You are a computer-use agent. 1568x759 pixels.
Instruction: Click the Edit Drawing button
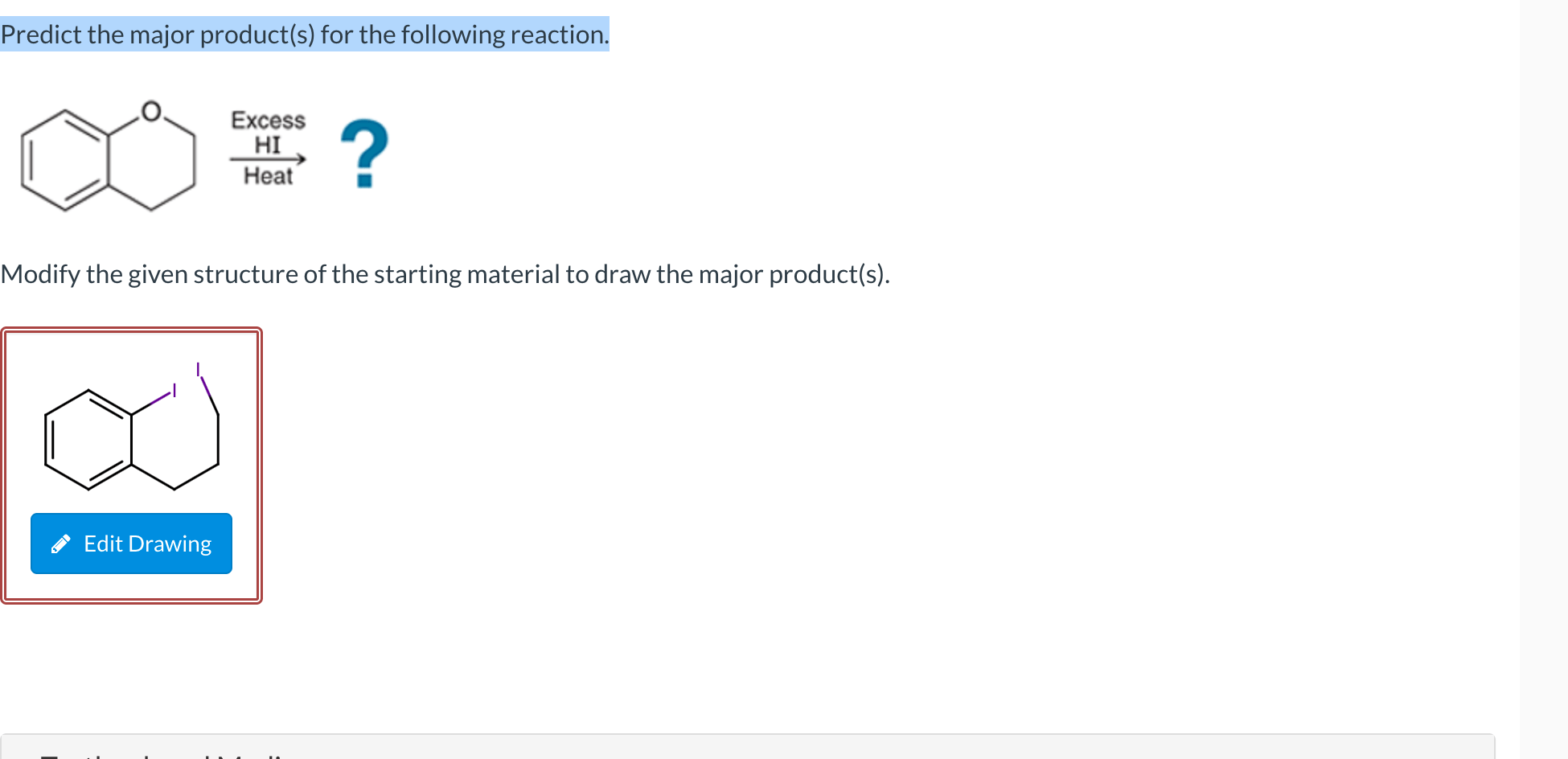[x=131, y=544]
